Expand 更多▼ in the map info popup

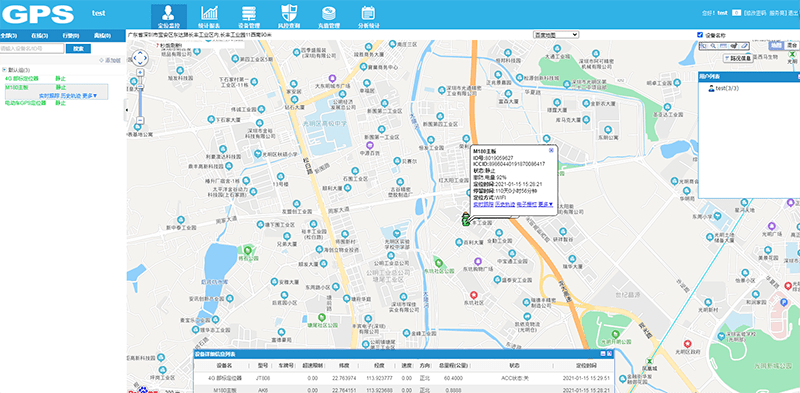pos(546,204)
